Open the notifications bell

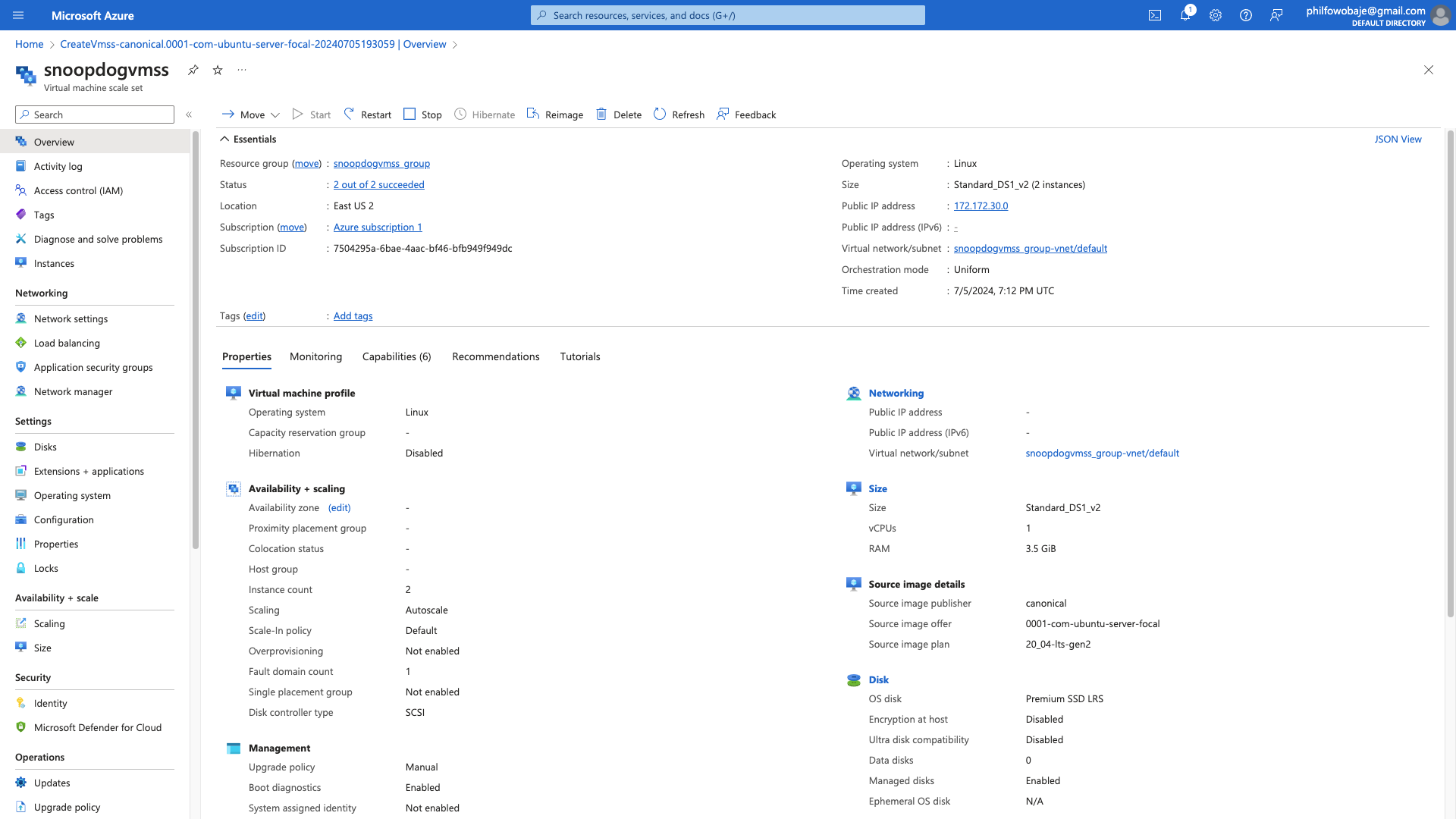1185,15
